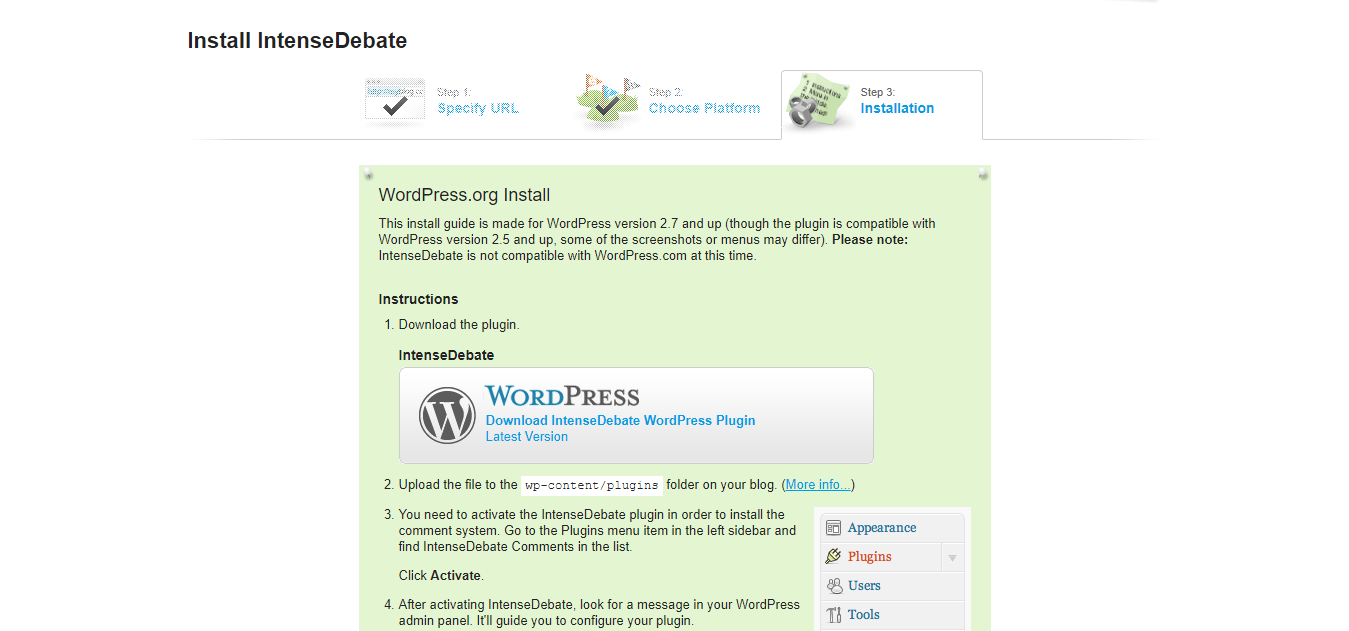Click the wp-content/plugins code text
The height and width of the screenshot is (631, 1349).
point(591,485)
